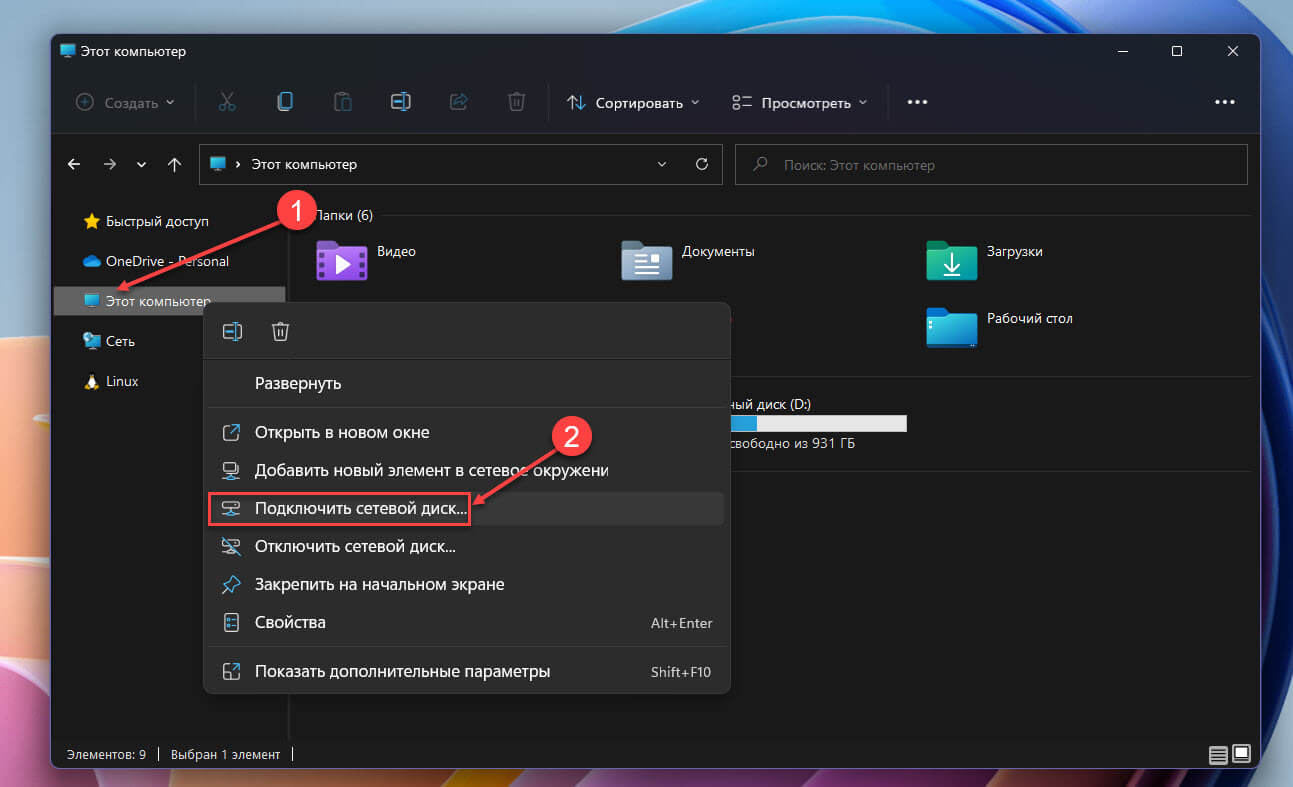Click the rename icon in context menu
Image resolution: width=1293 pixels, height=787 pixels.
(x=232, y=331)
